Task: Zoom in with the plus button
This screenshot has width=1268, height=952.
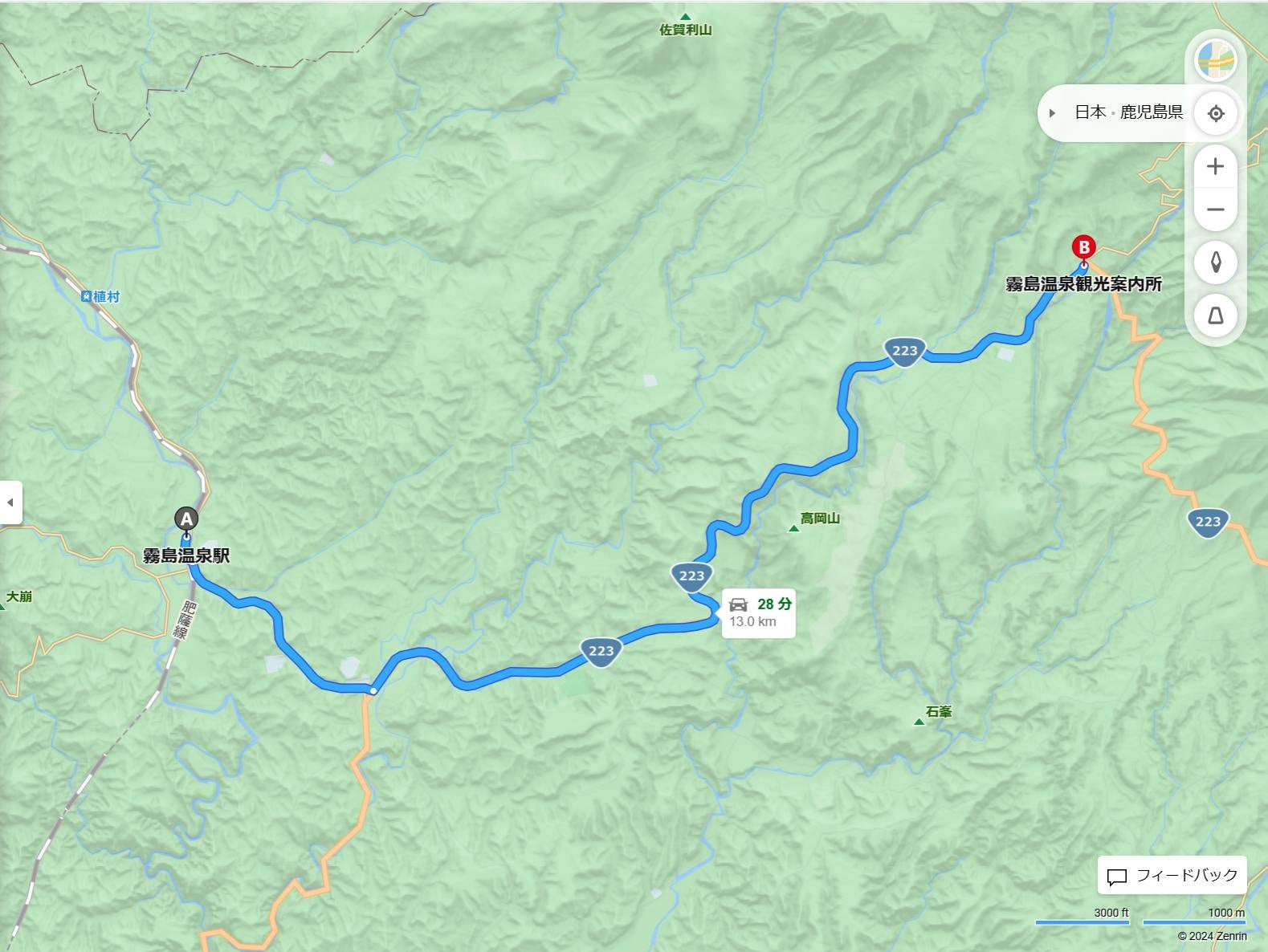Action: coord(1215,166)
